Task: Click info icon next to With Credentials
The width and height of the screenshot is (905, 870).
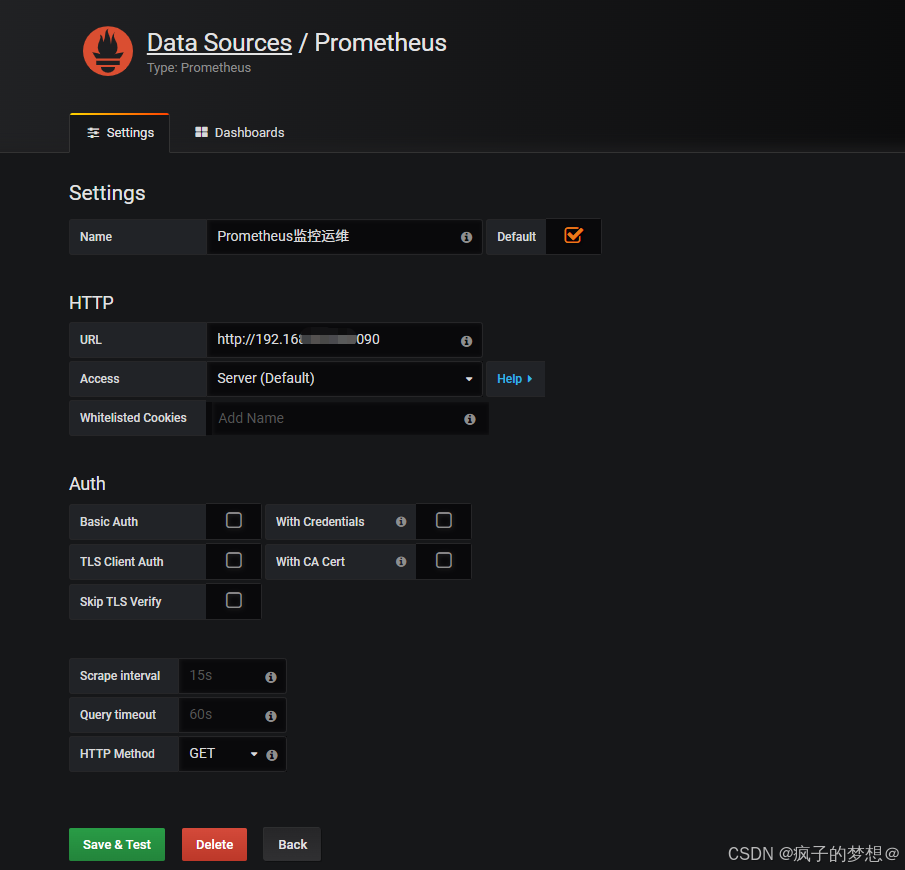Action: pos(401,522)
